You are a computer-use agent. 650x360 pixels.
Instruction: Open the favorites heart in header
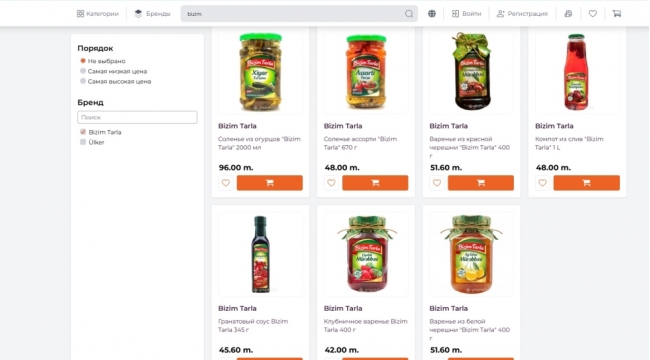593,14
